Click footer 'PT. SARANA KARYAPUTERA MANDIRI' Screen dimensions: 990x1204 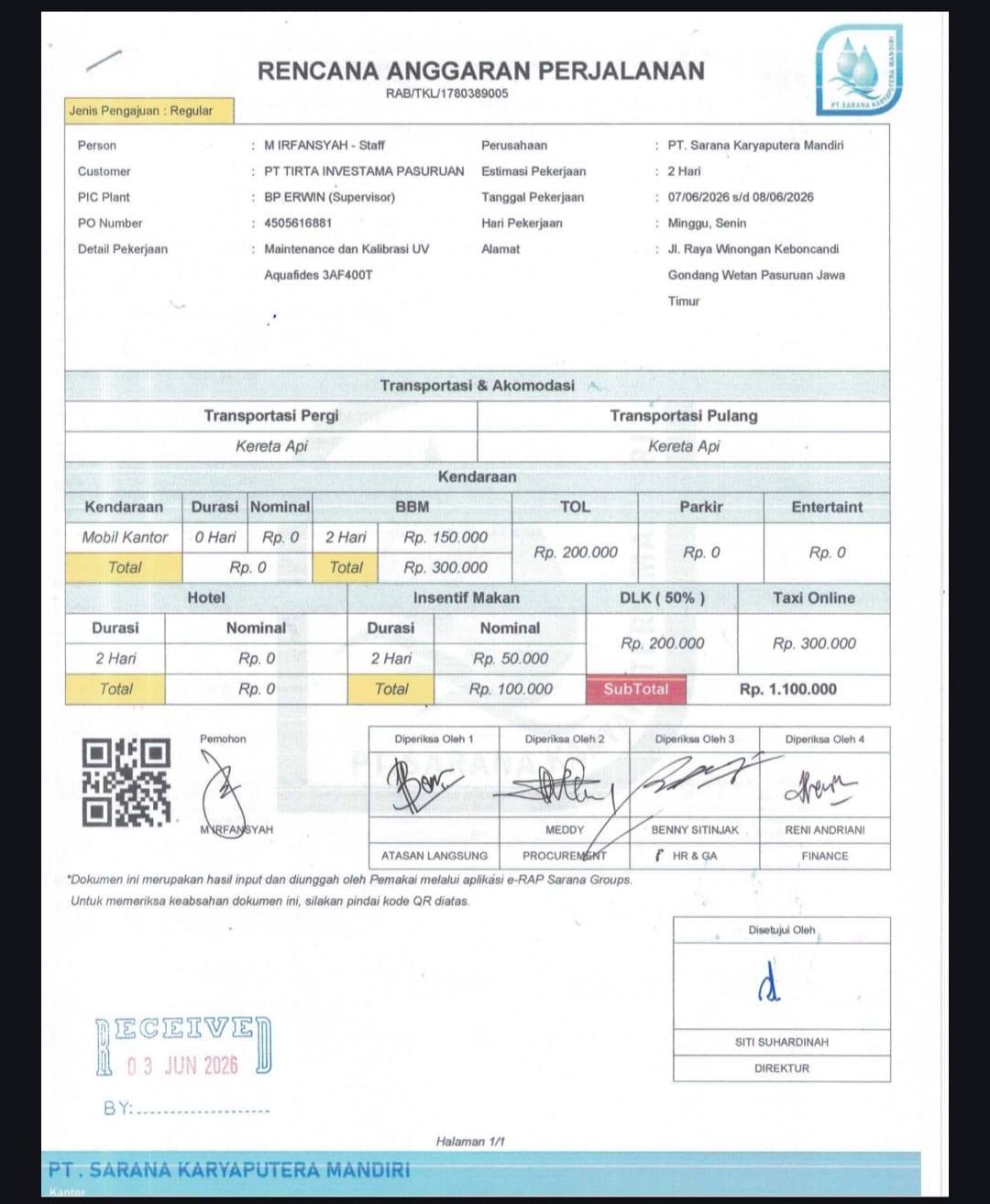click(x=229, y=1170)
